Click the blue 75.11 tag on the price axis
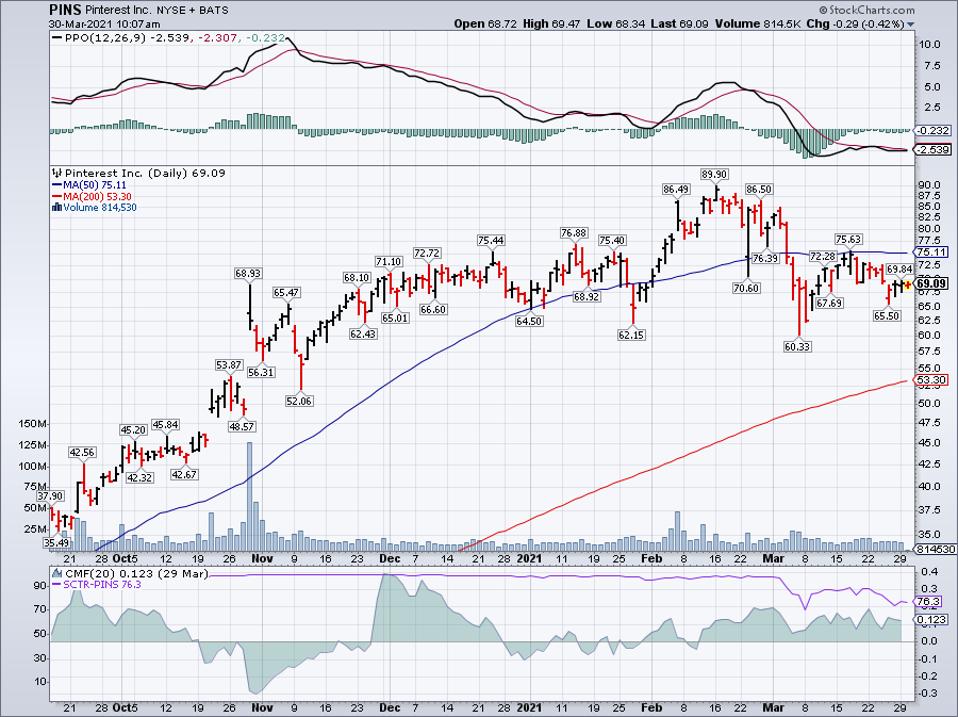This screenshot has height=717, width=958. 933,252
